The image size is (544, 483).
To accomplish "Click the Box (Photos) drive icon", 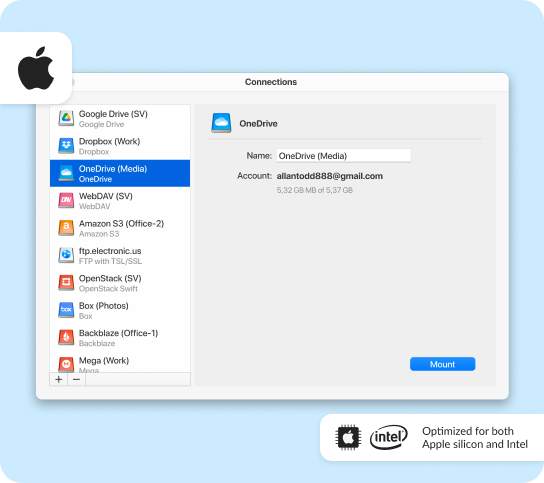I will point(66,310).
